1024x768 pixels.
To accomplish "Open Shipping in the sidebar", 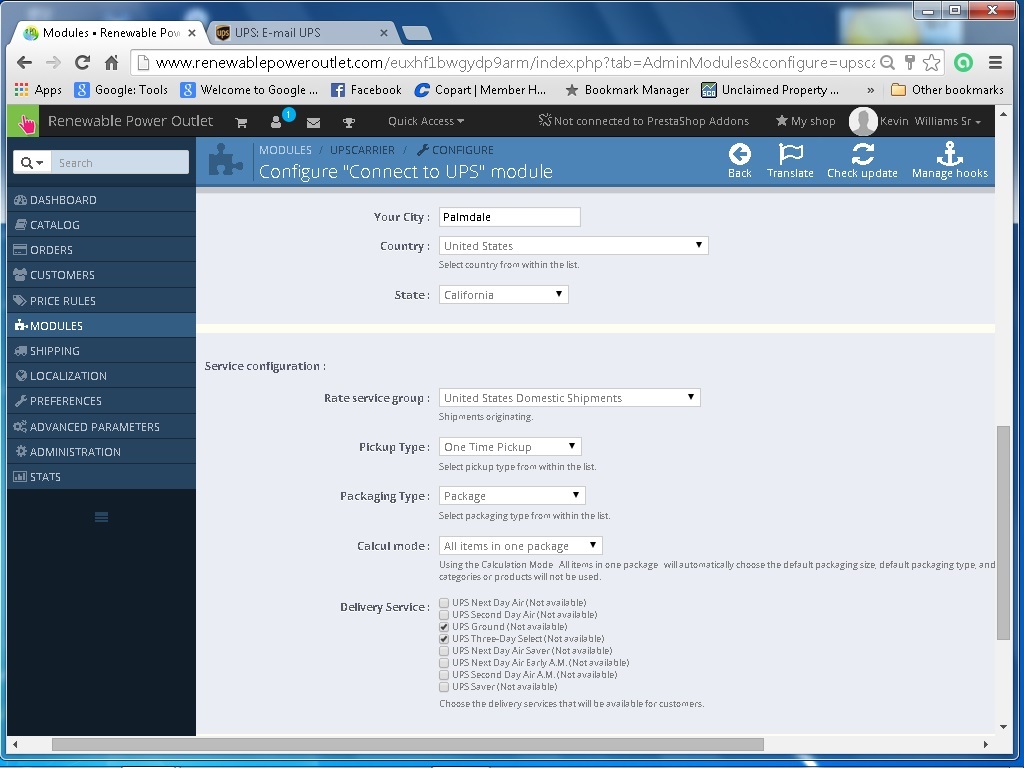I will click(x=101, y=351).
